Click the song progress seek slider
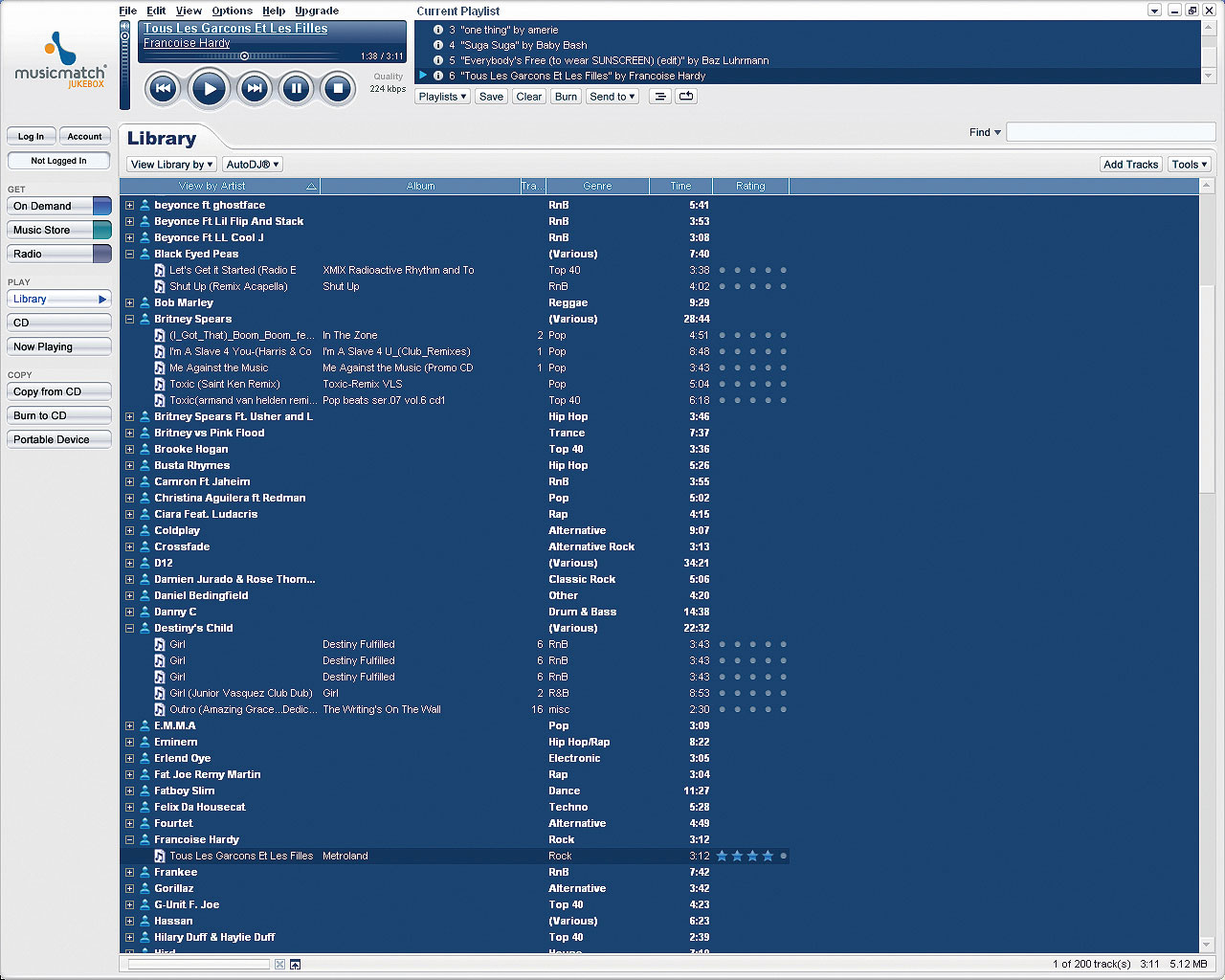This screenshot has width=1225, height=980. click(244, 56)
